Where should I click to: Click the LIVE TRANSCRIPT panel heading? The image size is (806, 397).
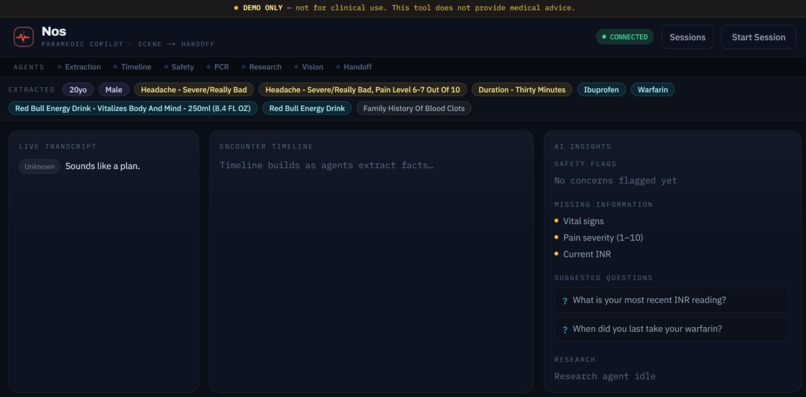point(58,147)
